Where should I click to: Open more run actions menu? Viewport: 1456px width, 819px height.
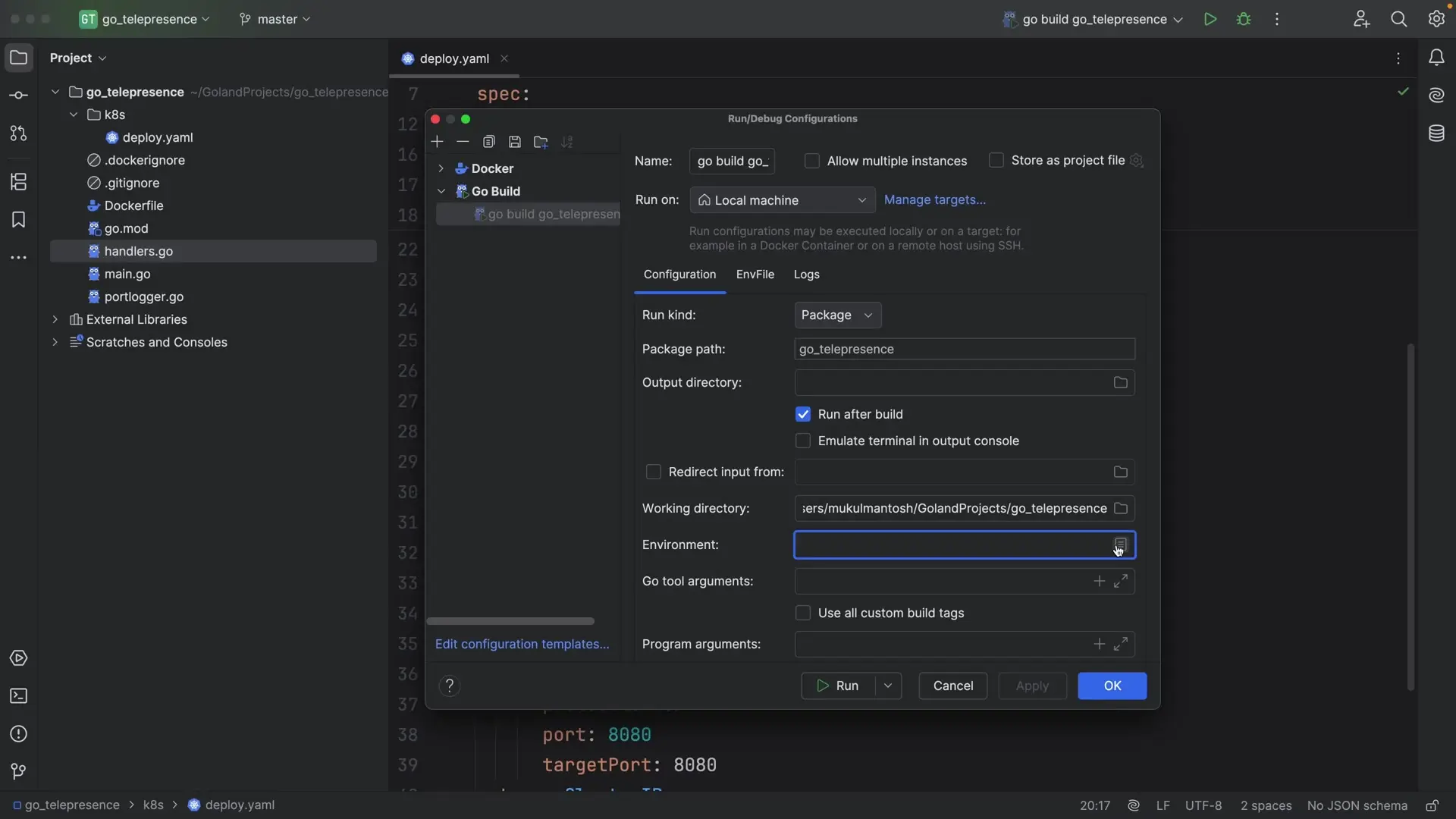click(1277, 20)
